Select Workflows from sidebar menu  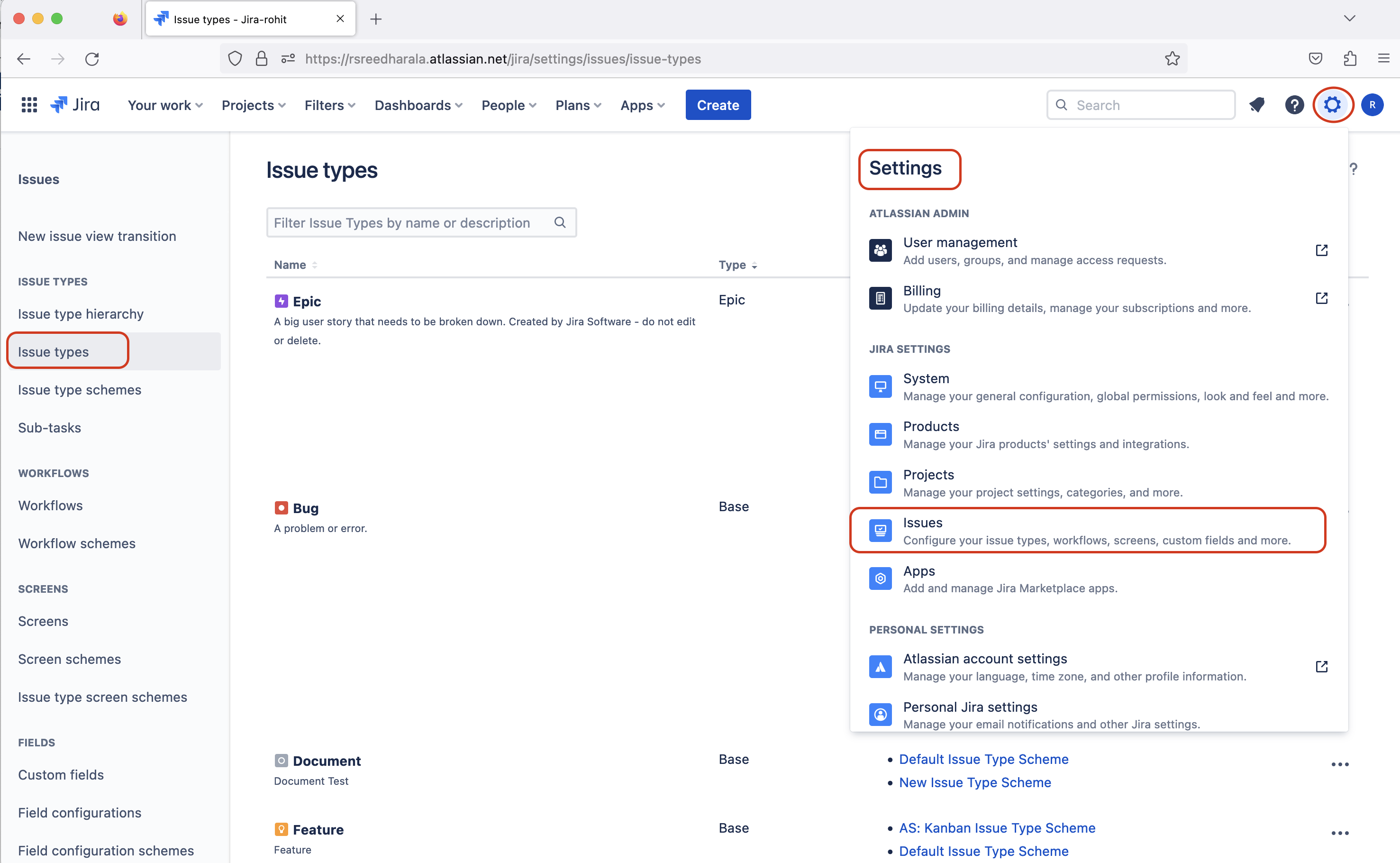tap(51, 505)
